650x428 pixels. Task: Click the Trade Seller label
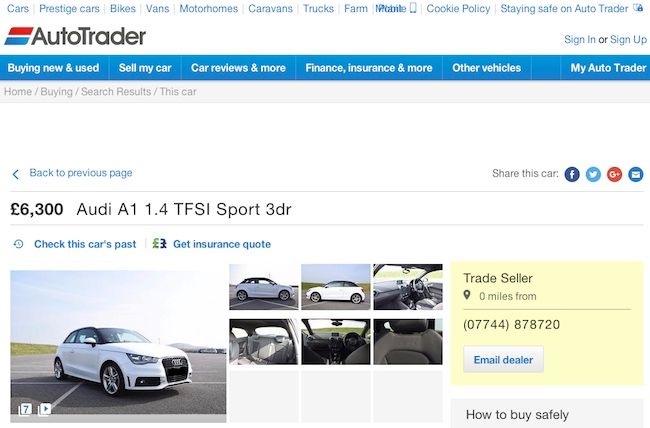[x=498, y=278]
